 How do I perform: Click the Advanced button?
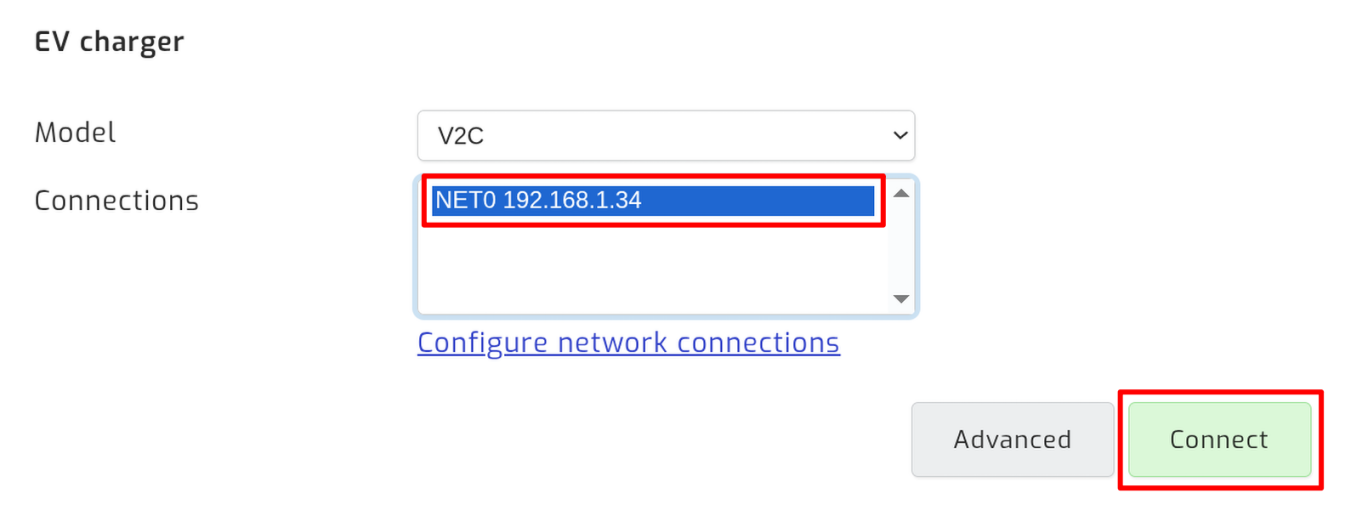pyautogui.click(x=1012, y=440)
